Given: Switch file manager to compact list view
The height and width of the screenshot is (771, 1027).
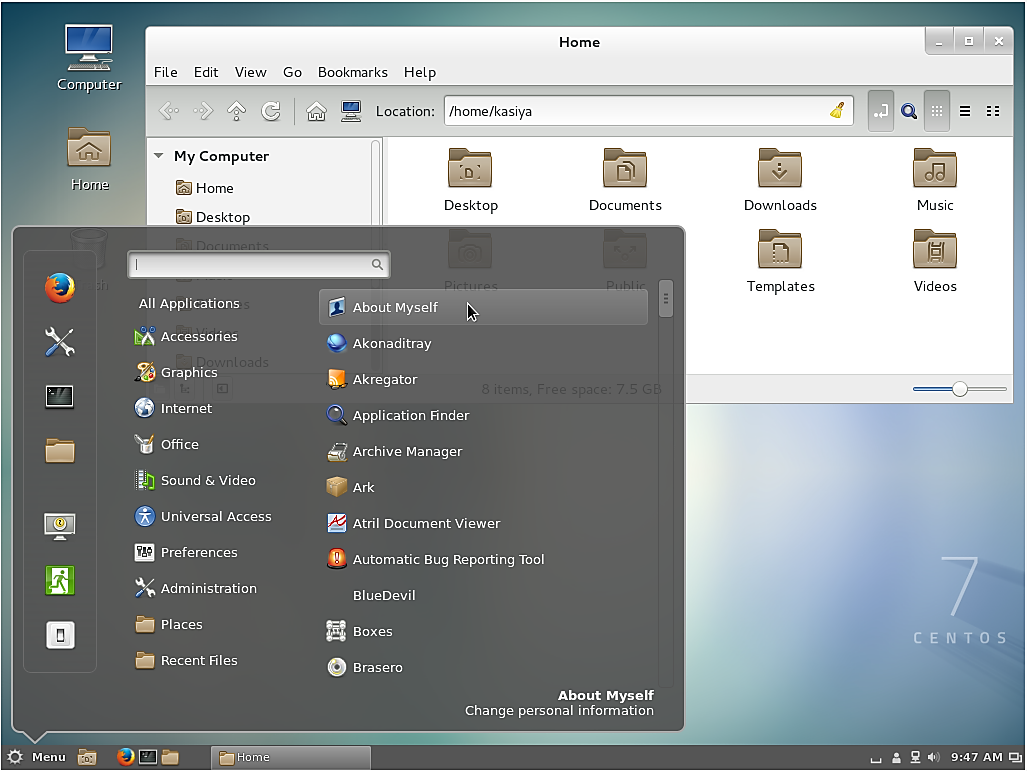Looking at the screenshot, I should click(x=993, y=111).
